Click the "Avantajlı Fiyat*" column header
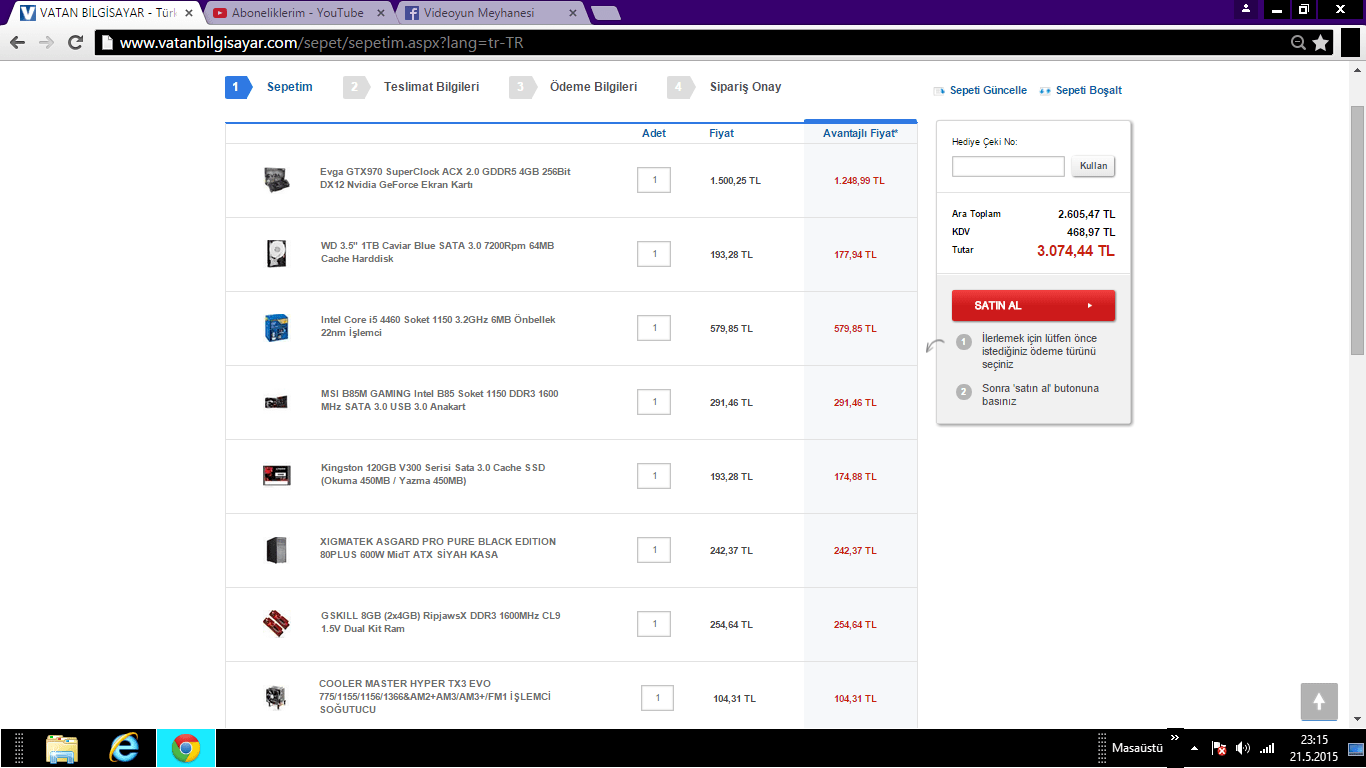The height and width of the screenshot is (768, 1366). coord(860,133)
